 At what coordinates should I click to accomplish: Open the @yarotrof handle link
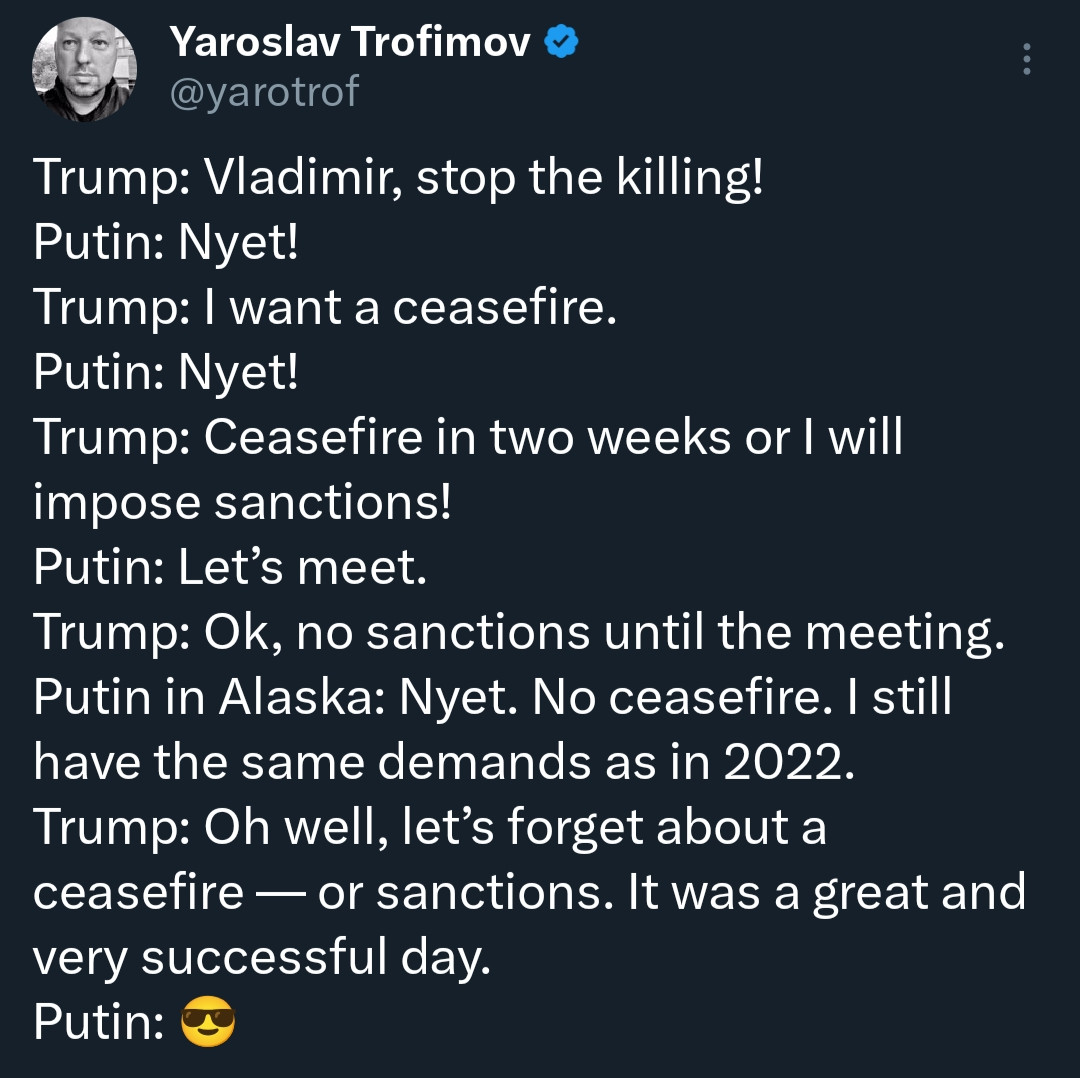pyautogui.click(x=264, y=92)
